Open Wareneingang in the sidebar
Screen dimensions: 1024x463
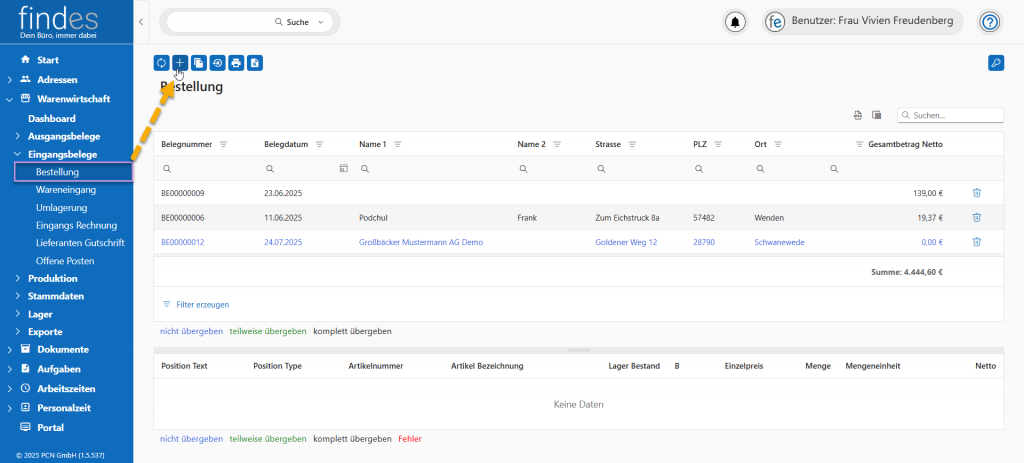(66, 189)
